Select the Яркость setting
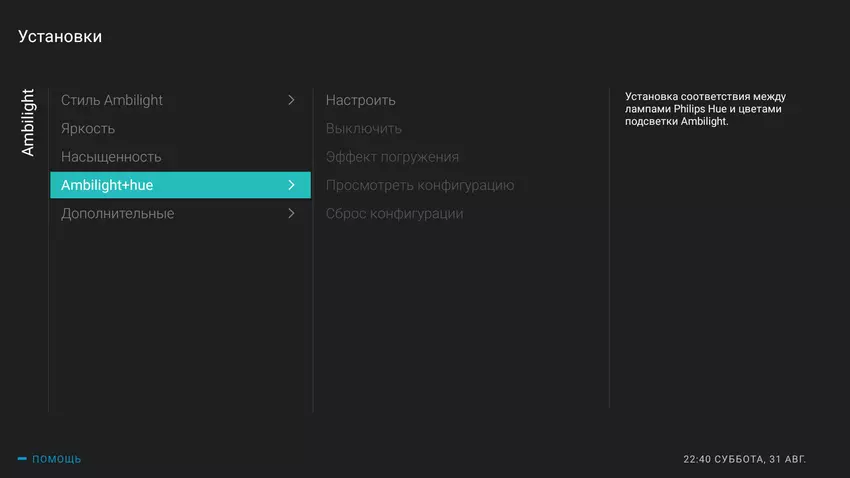850x478 pixels. click(88, 129)
